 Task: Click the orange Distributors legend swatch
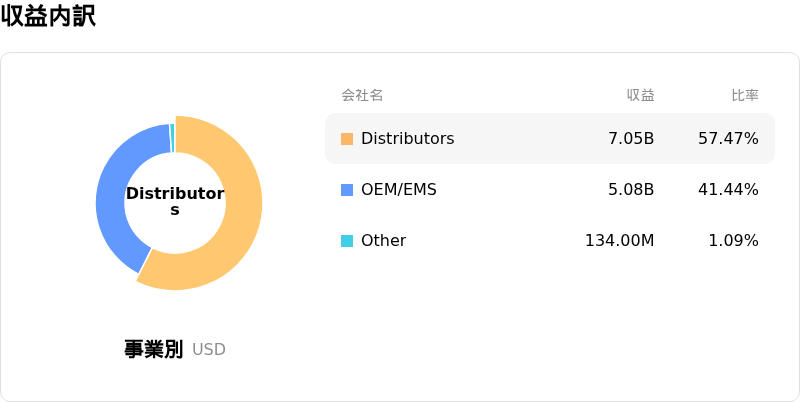(x=347, y=139)
